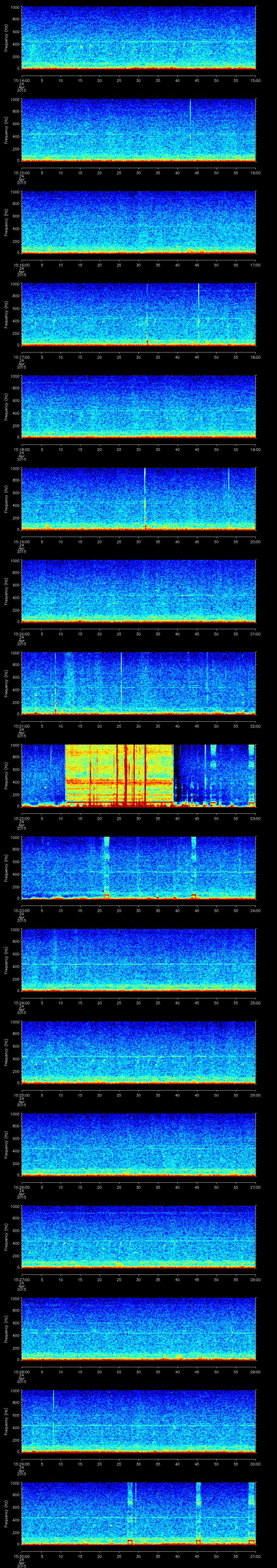Image resolution: width=277 pixels, height=1568 pixels.
Task: Click the 18:00 end time label
Action: point(255,357)
